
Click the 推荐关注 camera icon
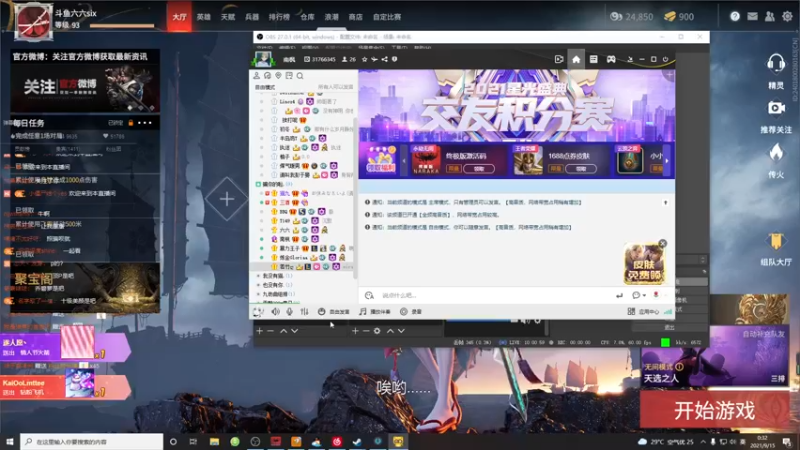(776, 108)
